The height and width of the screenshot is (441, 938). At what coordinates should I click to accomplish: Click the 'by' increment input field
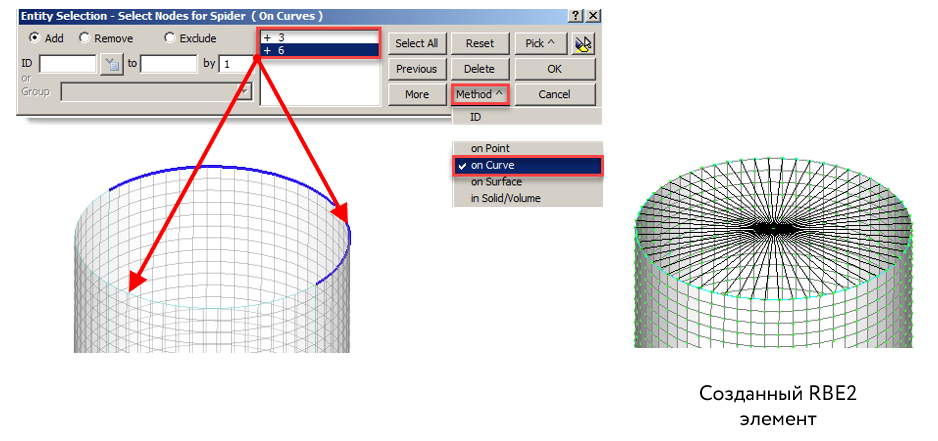click(235, 63)
